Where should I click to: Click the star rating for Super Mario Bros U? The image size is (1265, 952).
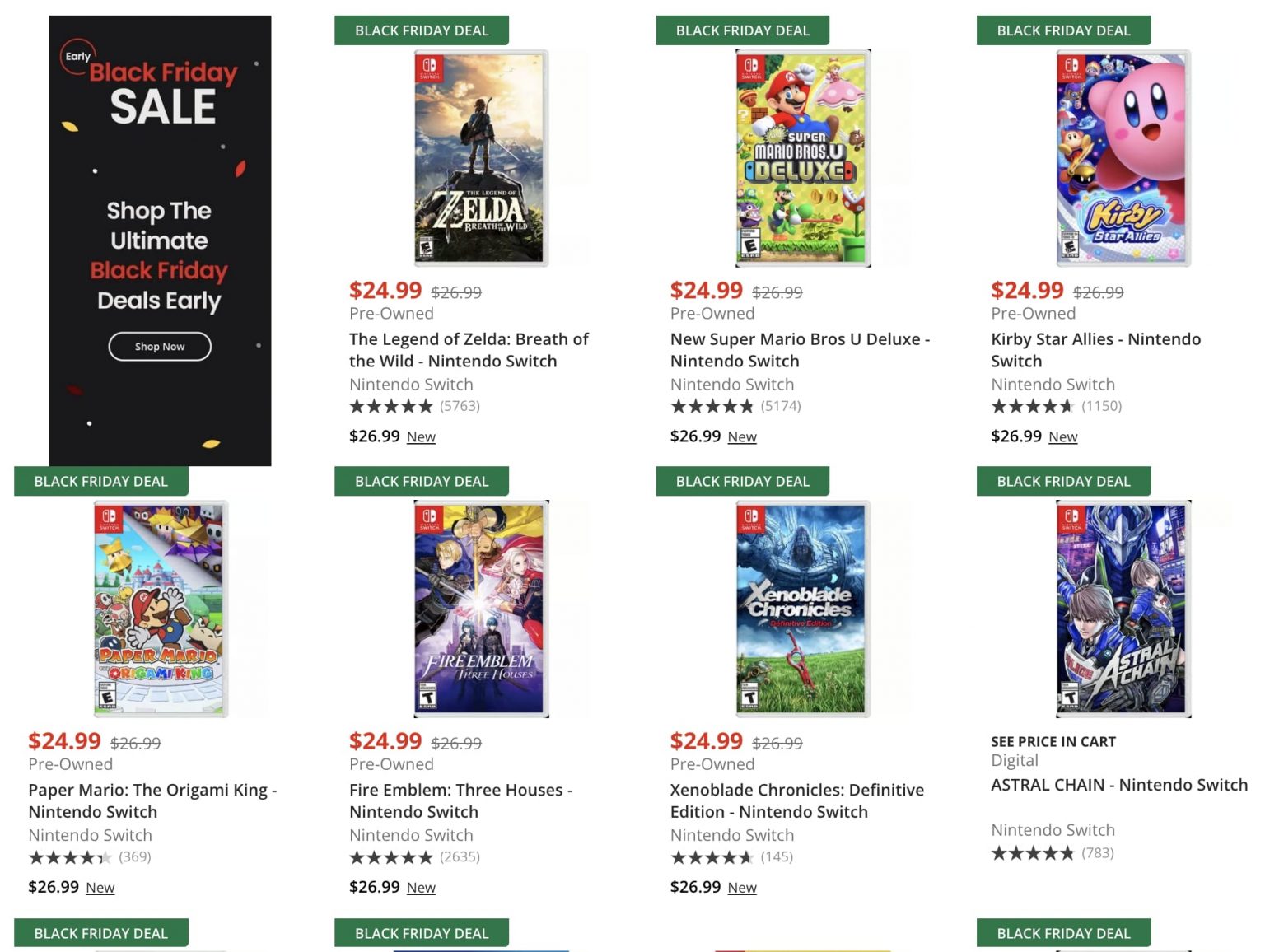712,406
